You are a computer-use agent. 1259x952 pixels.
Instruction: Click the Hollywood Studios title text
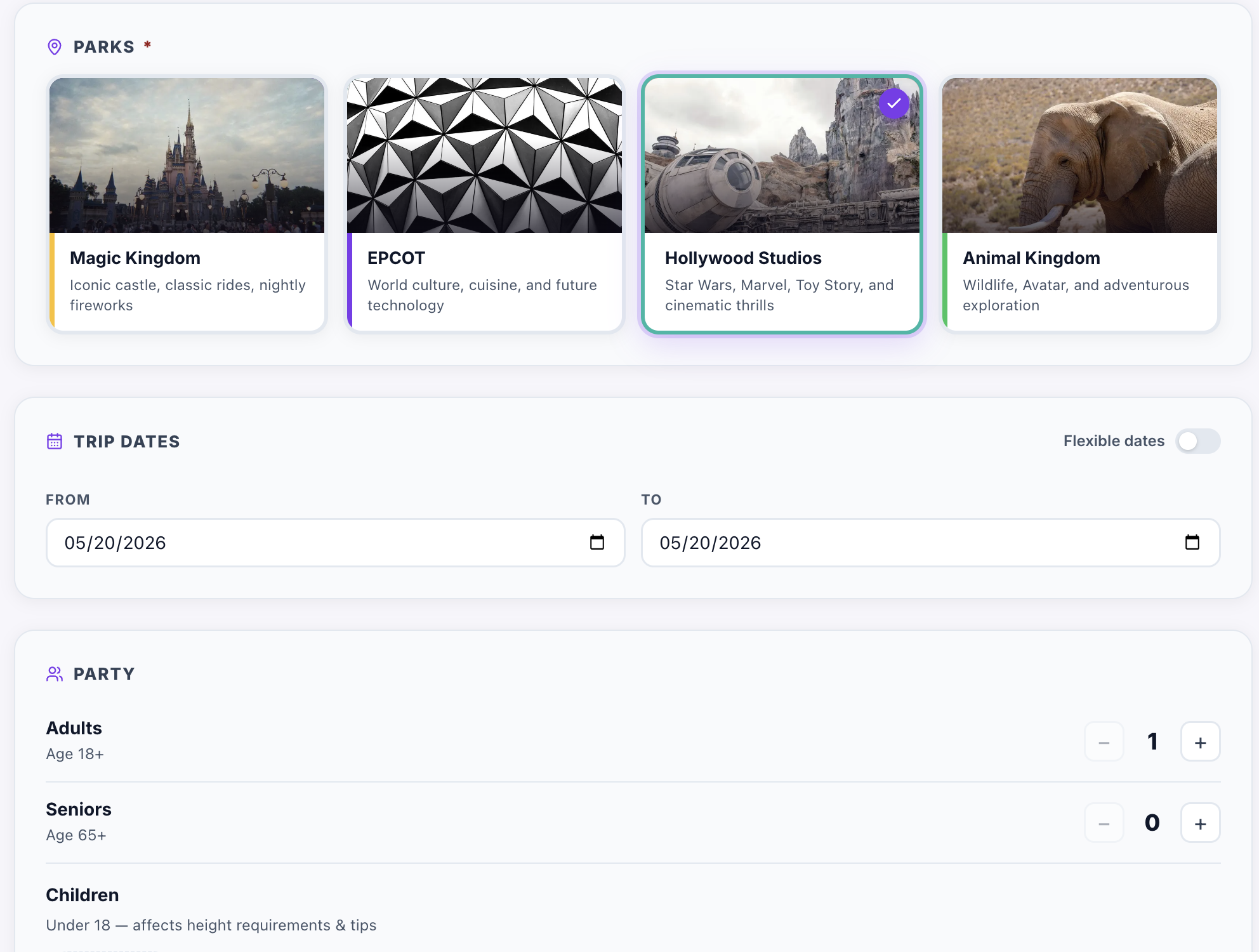[743, 258]
